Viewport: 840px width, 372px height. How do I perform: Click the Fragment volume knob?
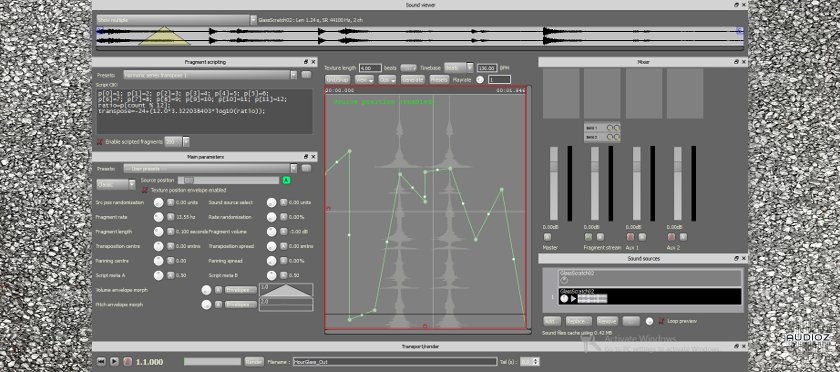click(272, 232)
